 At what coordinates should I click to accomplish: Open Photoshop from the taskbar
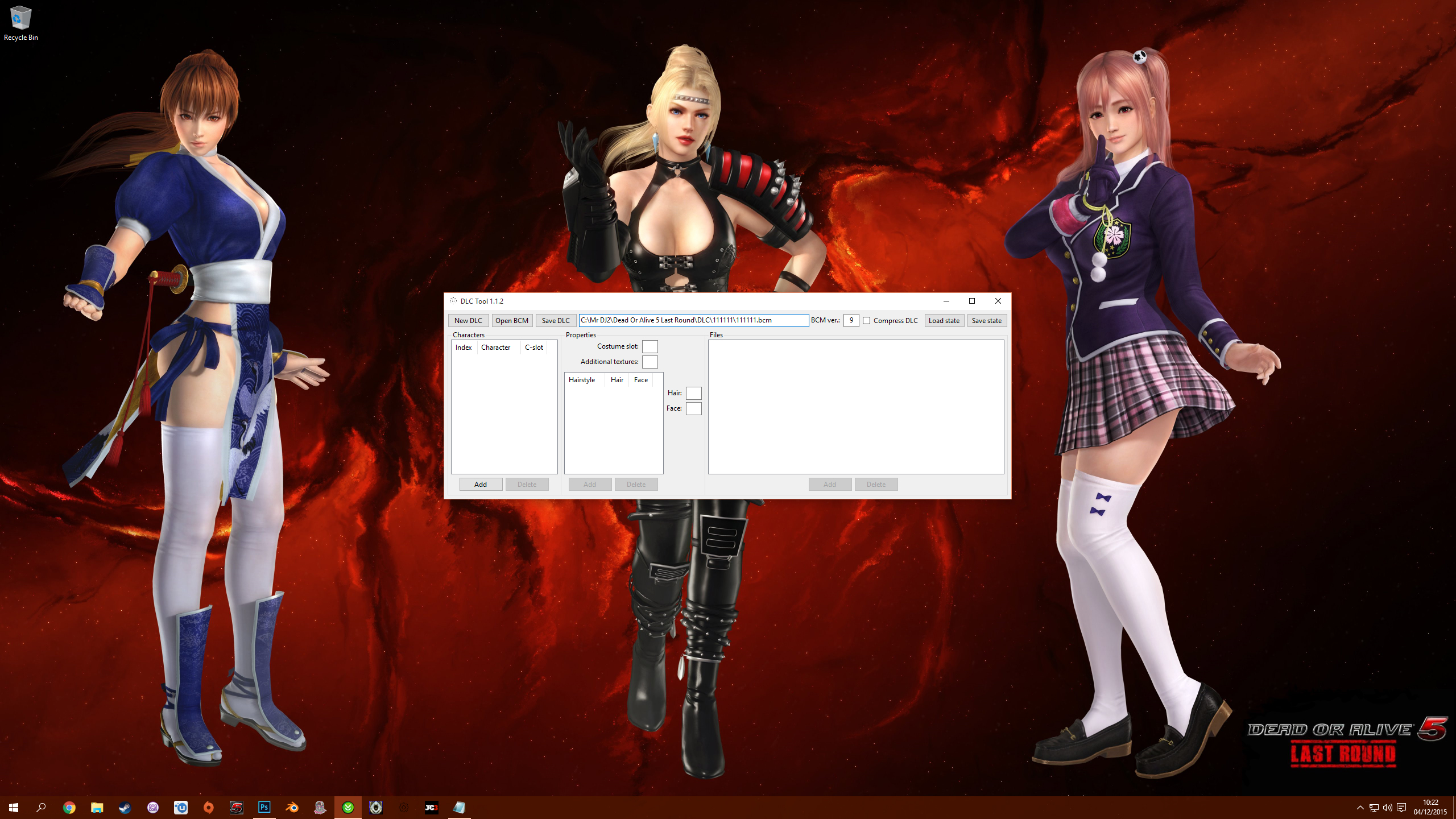click(264, 807)
